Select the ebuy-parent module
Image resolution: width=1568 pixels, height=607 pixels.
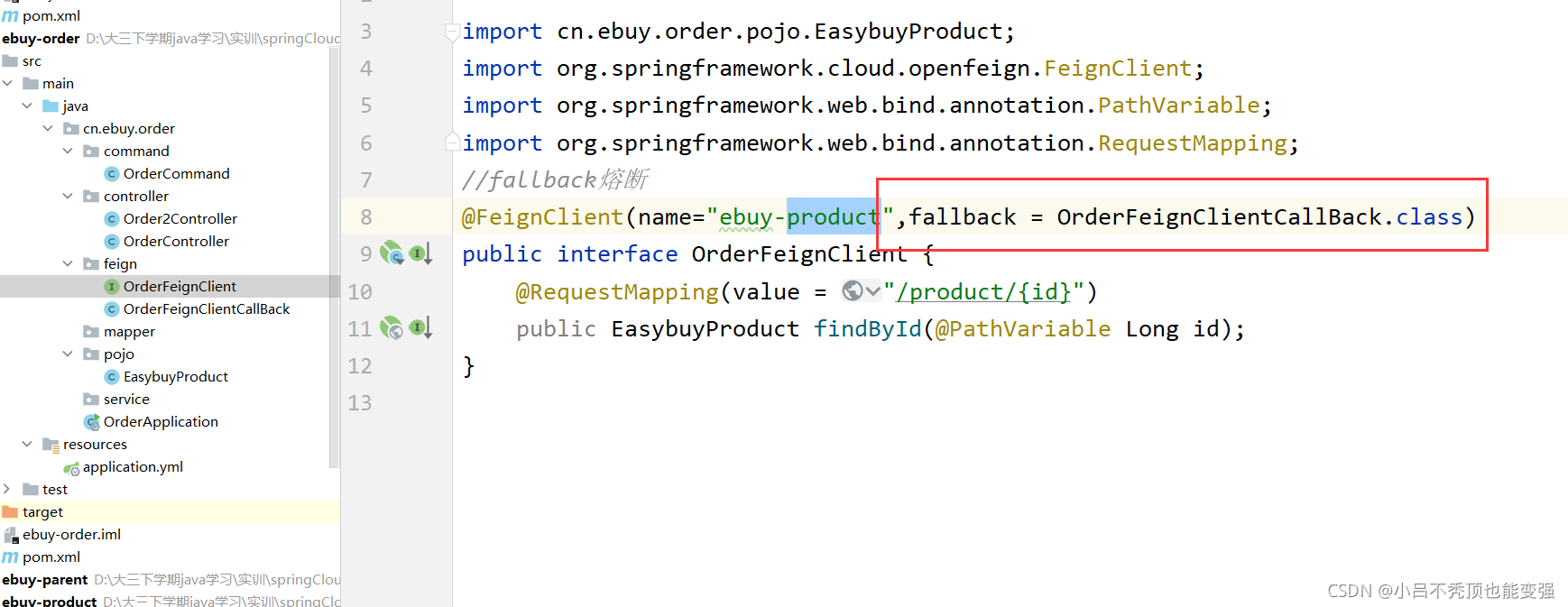click(x=45, y=579)
